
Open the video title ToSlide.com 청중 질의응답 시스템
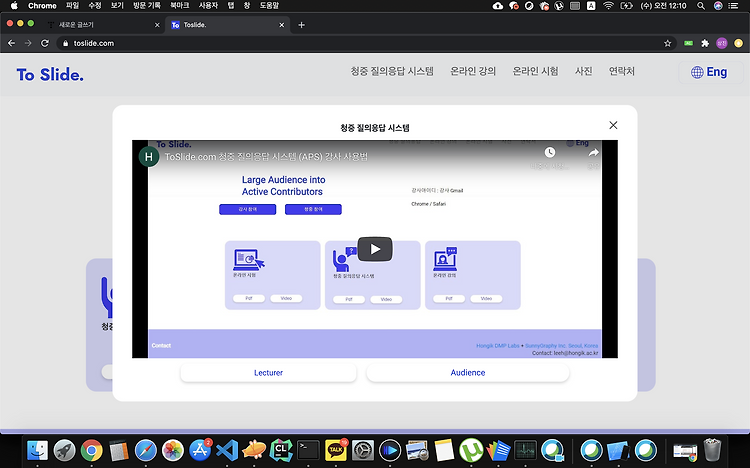[x=266, y=156]
